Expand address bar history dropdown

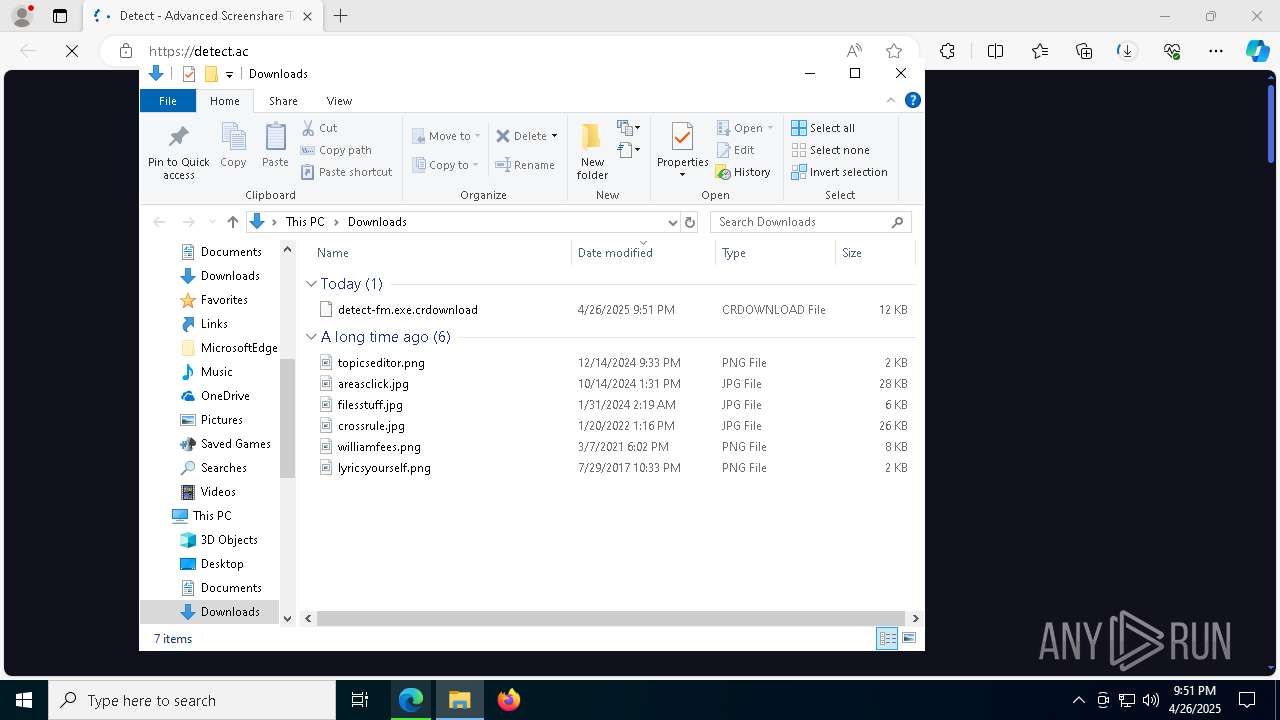point(672,222)
